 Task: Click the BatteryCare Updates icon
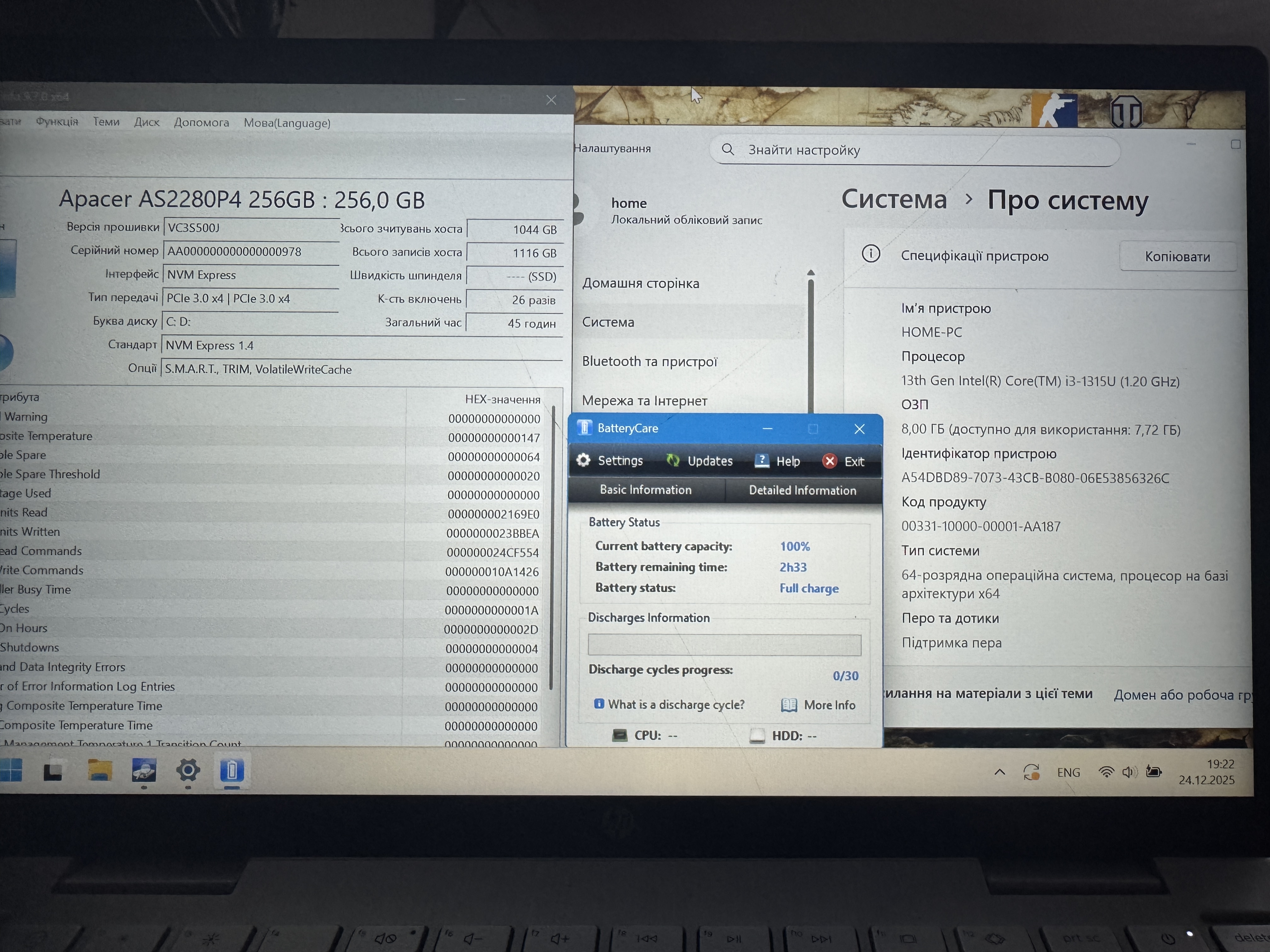pyautogui.click(x=673, y=460)
